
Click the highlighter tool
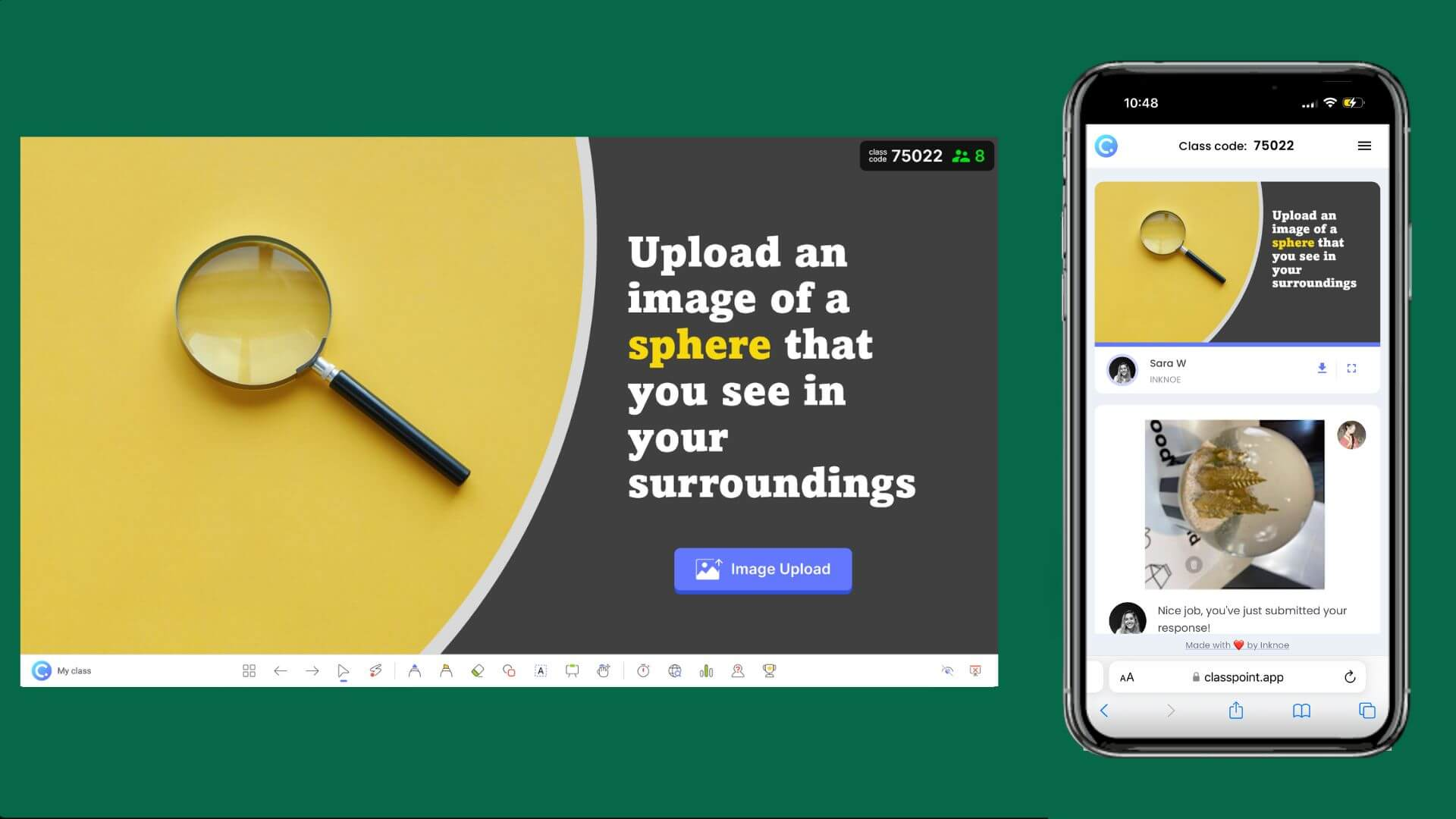pos(447,670)
